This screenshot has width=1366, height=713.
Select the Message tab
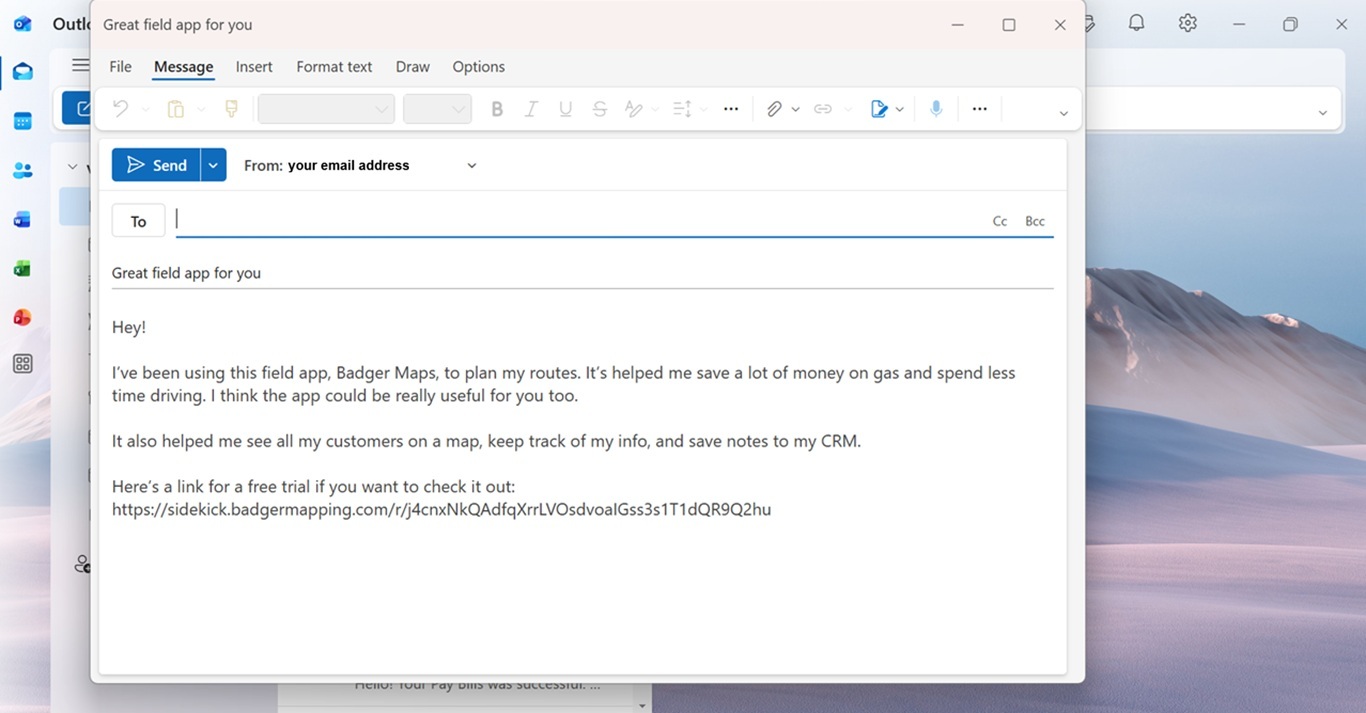pos(183,66)
